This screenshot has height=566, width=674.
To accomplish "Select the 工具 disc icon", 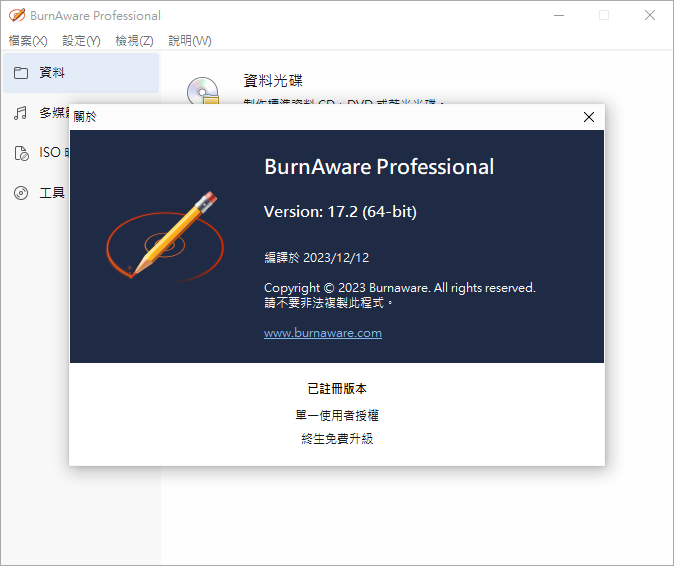I will 21,193.
